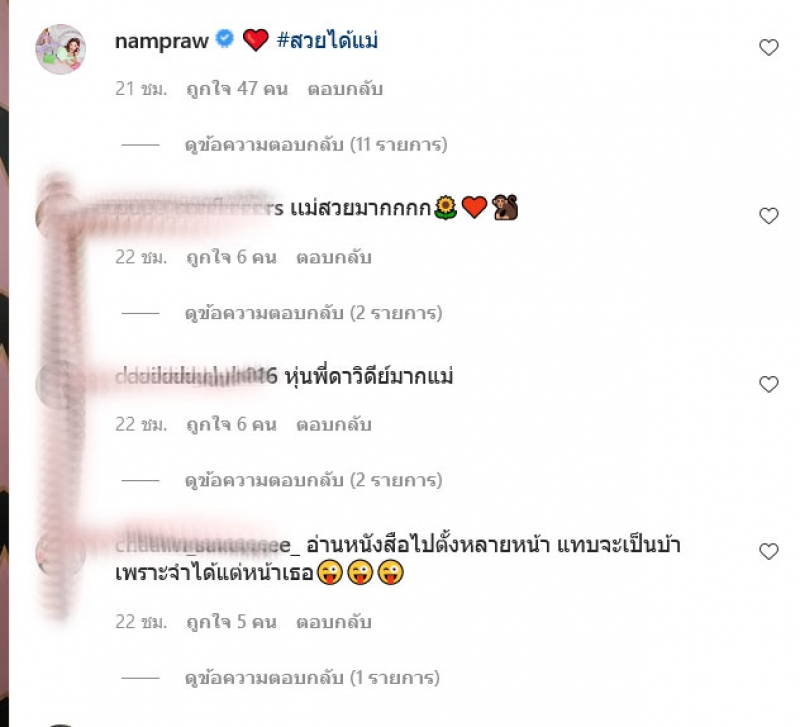This screenshot has height=727, width=800.
Task: Reply to the หุ่นพี่ดาวิดีย์มากแม่ comment
Action: [334, 424]
